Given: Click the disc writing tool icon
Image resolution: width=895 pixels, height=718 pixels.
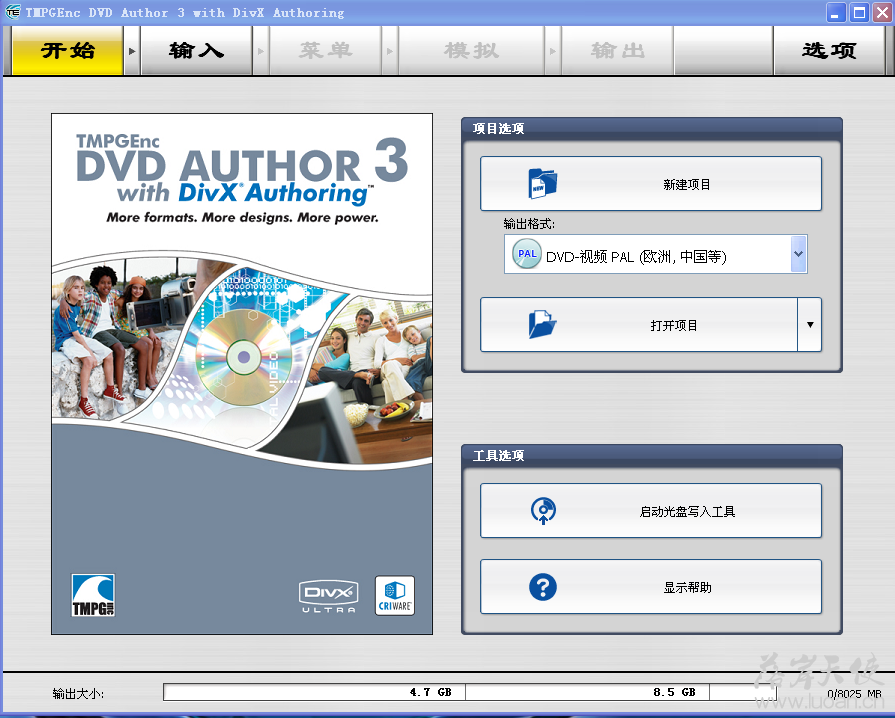Looking at the screenshot, I should (x=543, y=511).
